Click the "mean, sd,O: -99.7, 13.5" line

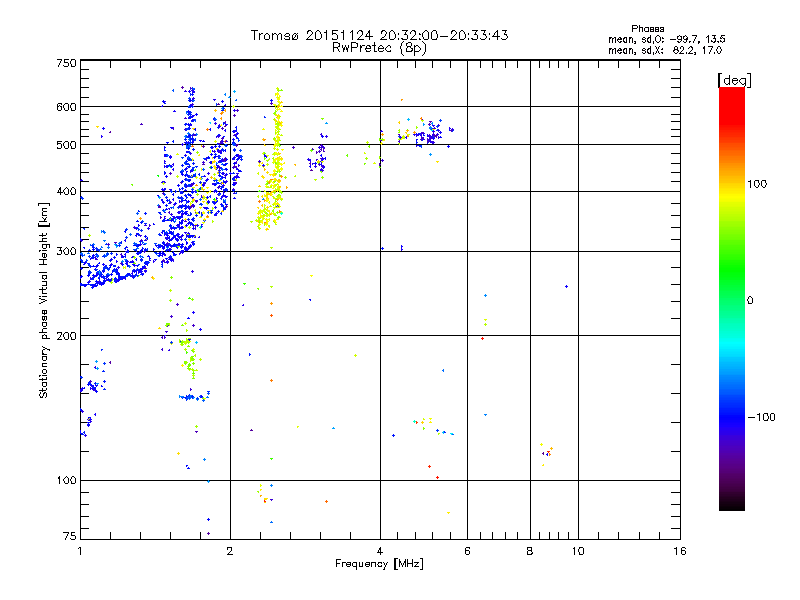click(x=666, y=39)
